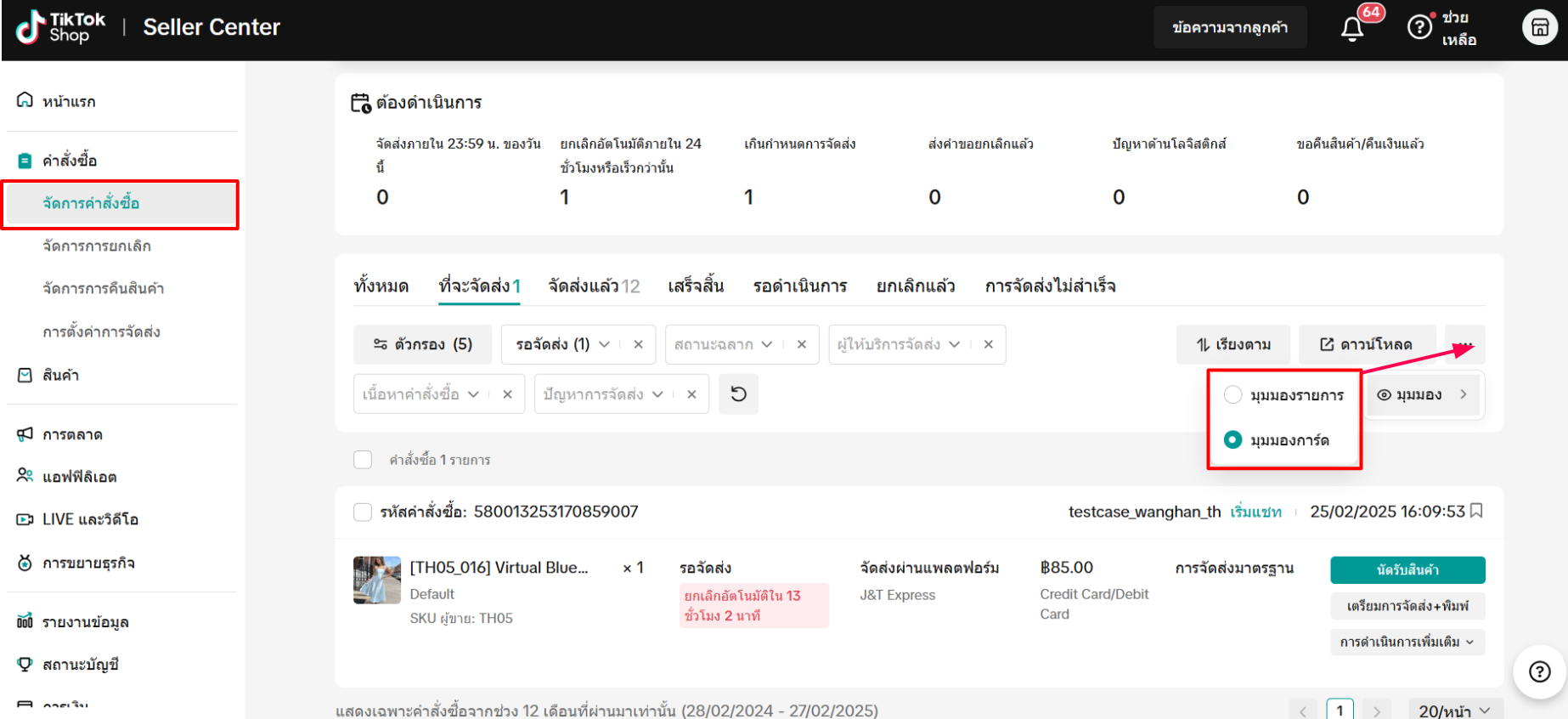Click the home icon beside หน้าแรก
This screenshot has height=719, width=1568.
(x=25, y=100)
